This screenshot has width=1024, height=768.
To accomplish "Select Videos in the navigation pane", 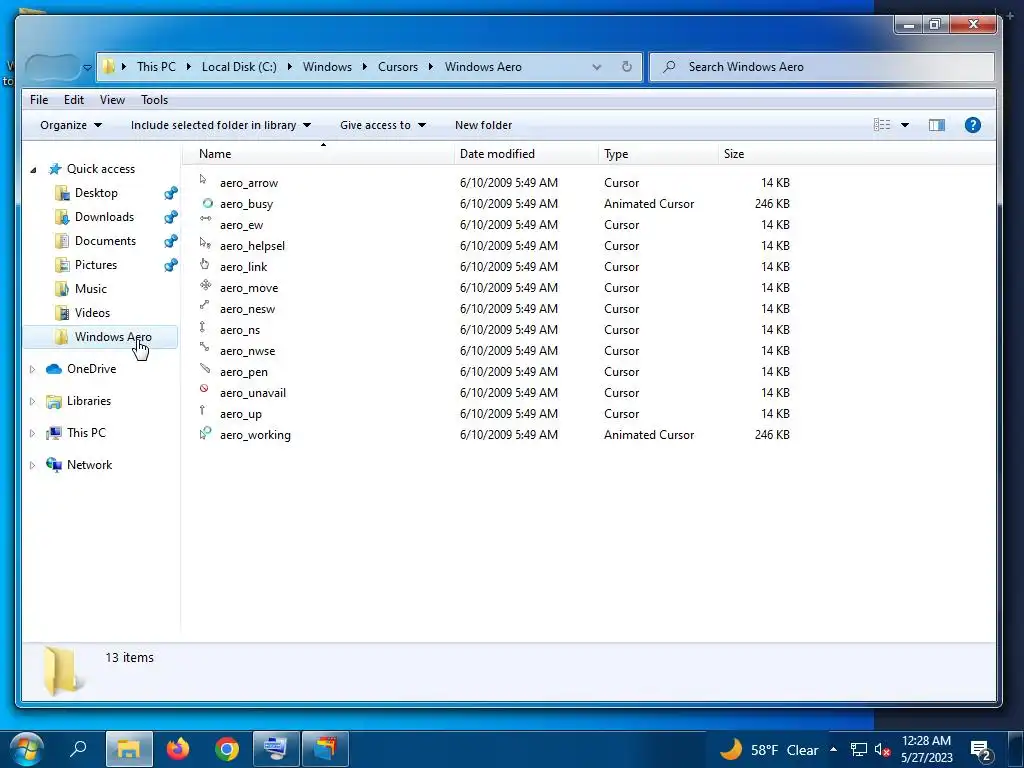I will click(x=92, y=313).
